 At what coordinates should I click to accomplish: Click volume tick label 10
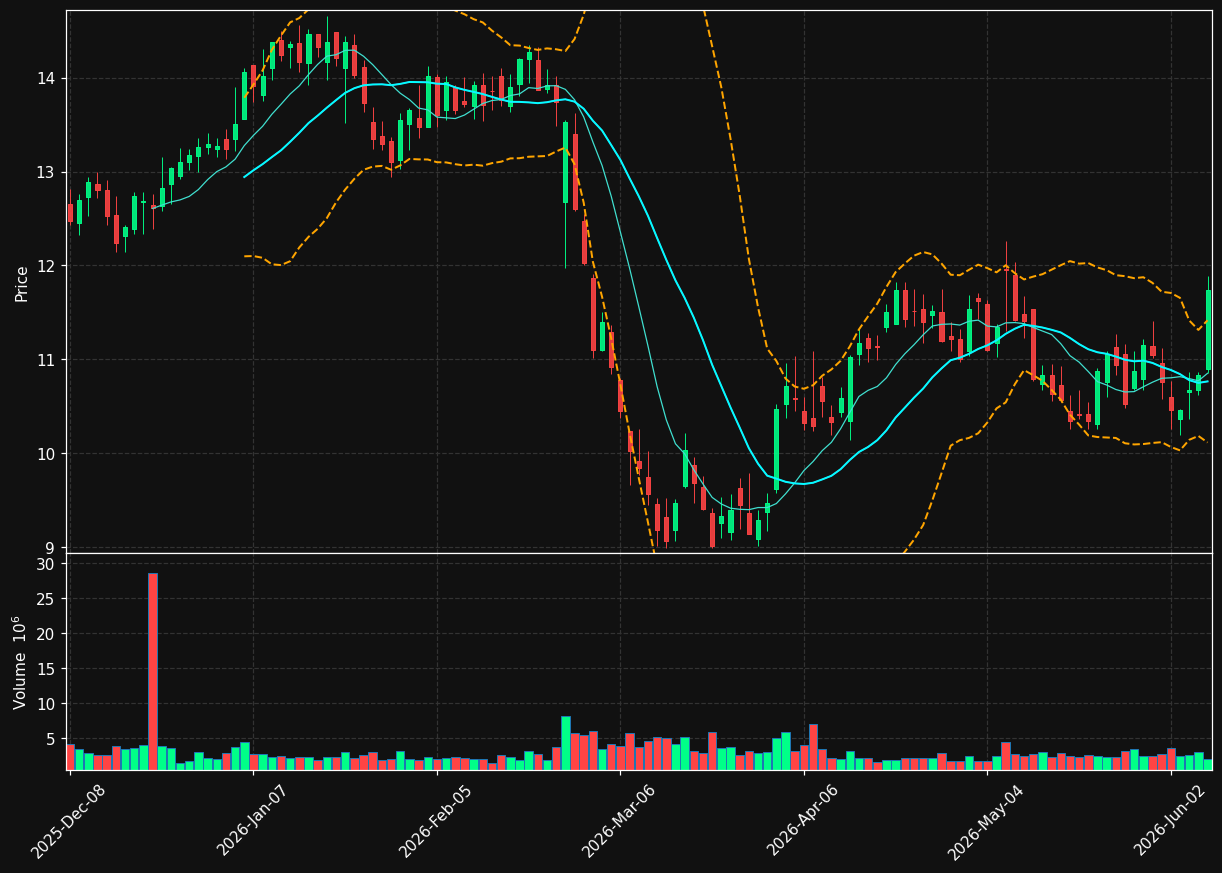point(48,704)
